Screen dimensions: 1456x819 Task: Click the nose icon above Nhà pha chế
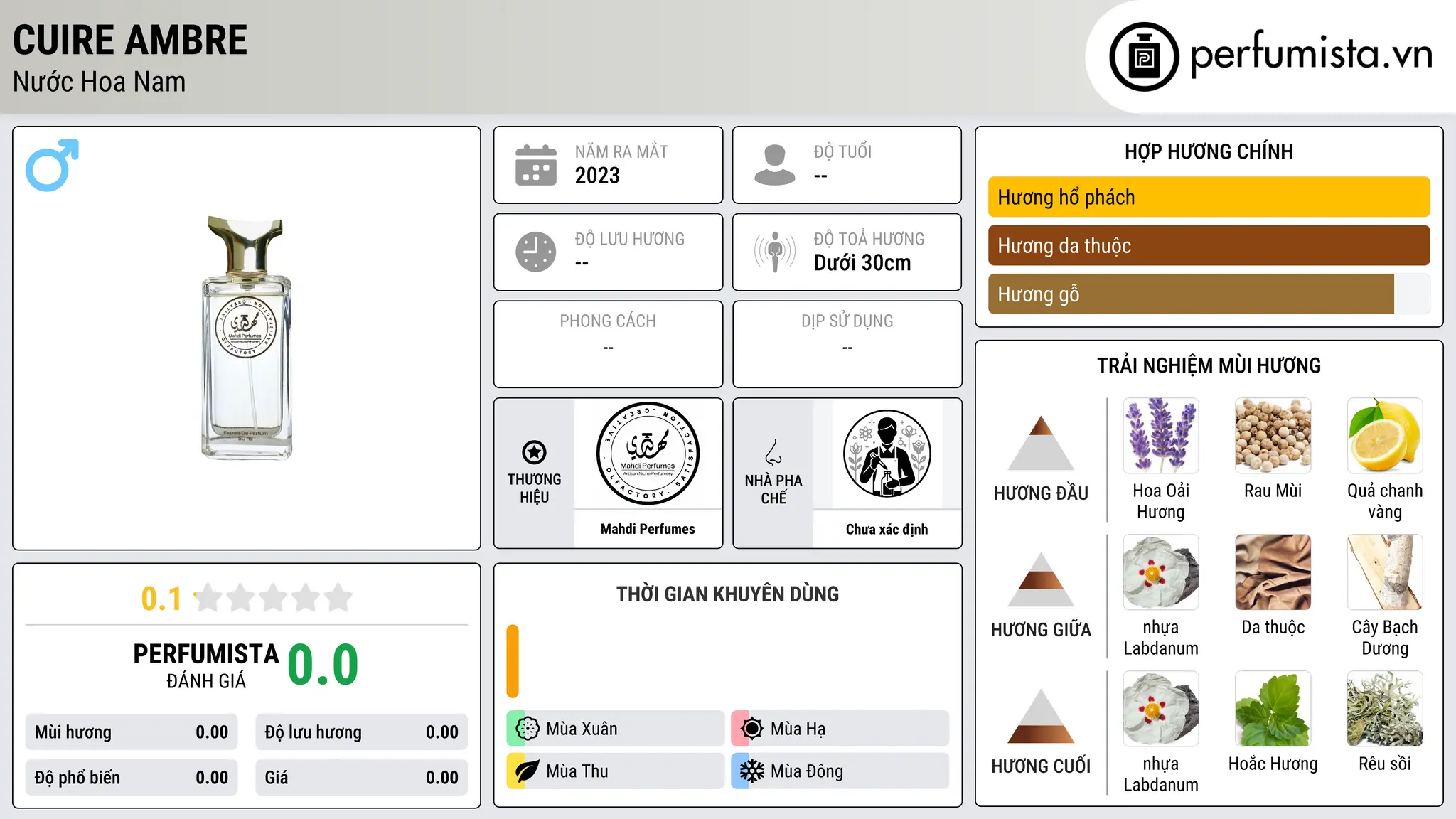click(x=773, y=452)
